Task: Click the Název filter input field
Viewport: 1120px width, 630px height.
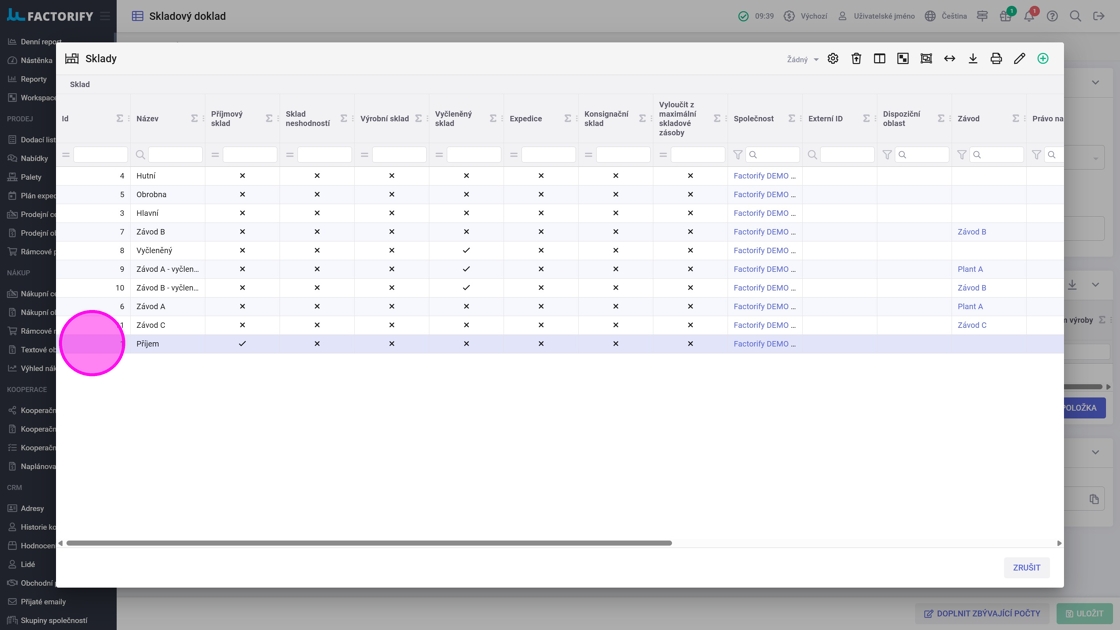Action: coord(175,155)
